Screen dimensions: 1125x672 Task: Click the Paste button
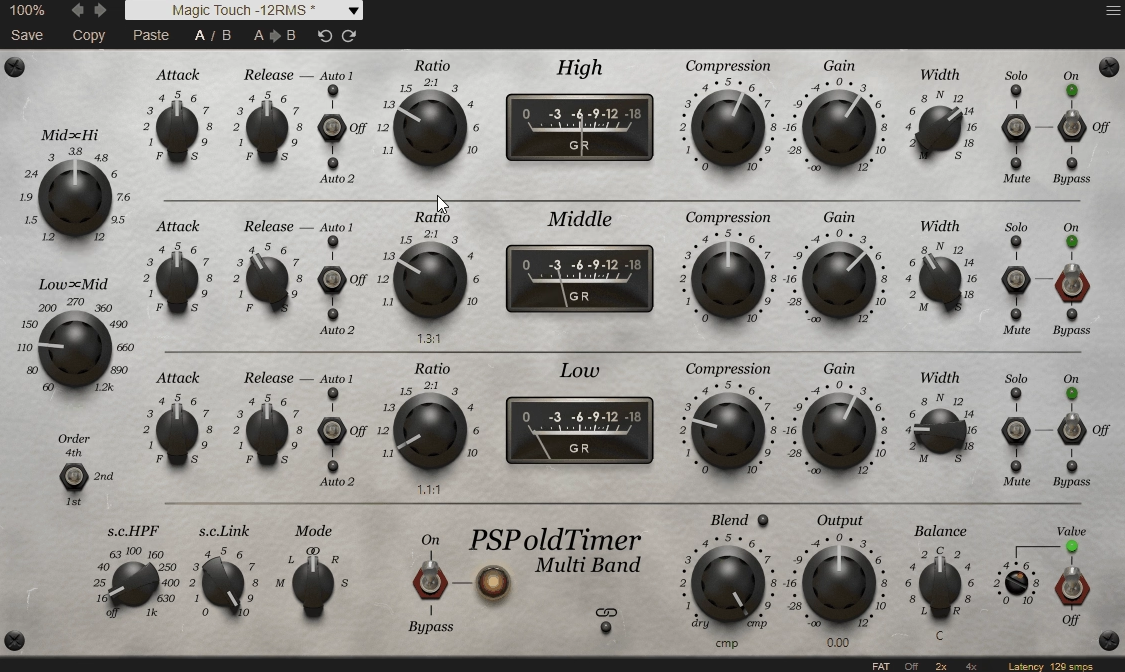pos(151,36)
